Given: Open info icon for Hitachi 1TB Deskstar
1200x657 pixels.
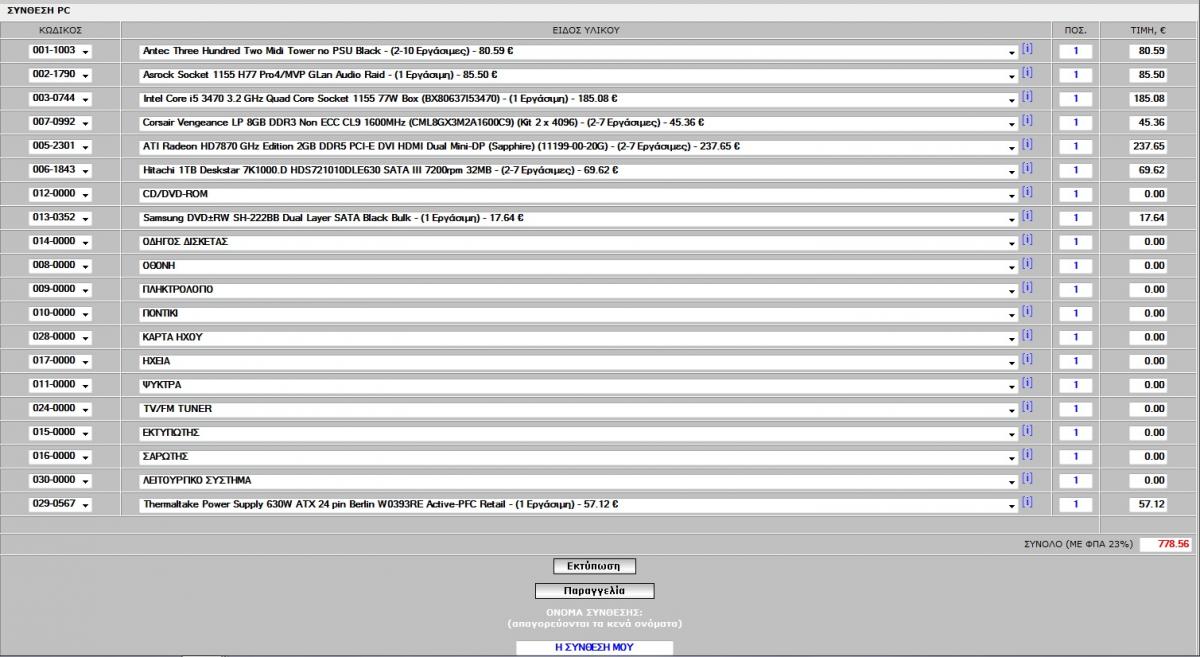Looking at the screenshot, I should point(1027,168).
